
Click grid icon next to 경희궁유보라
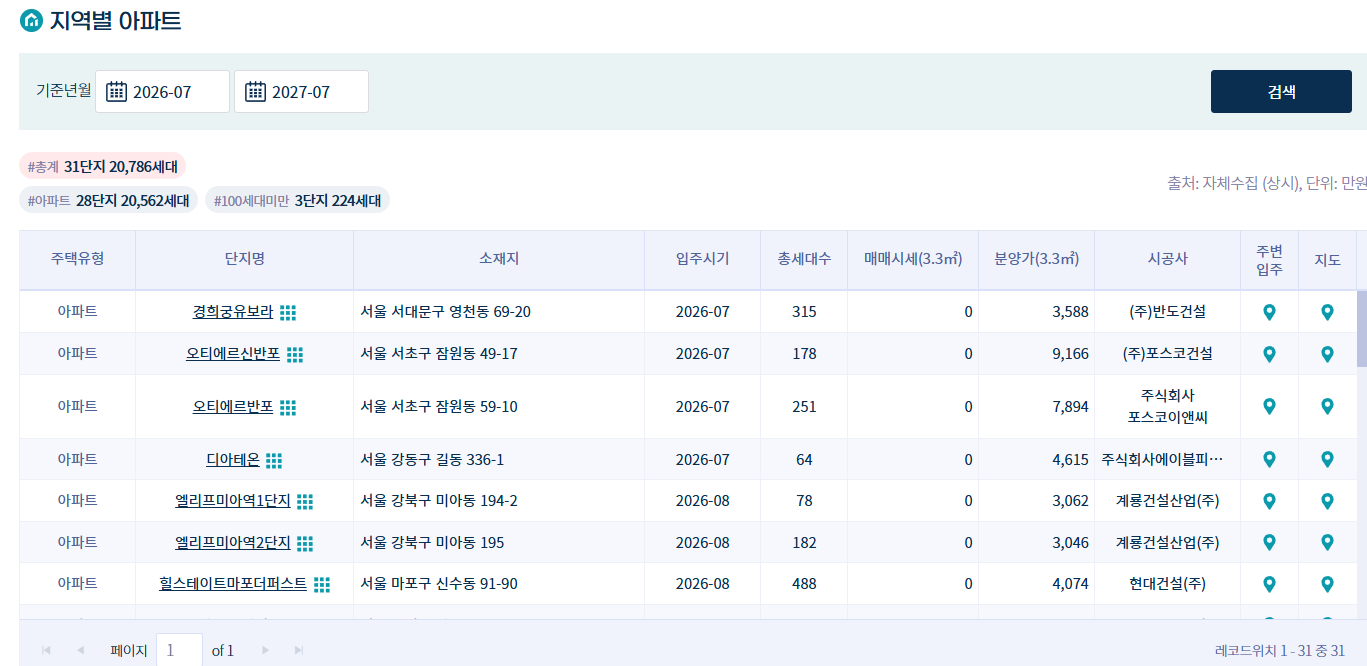pos(288,313)
